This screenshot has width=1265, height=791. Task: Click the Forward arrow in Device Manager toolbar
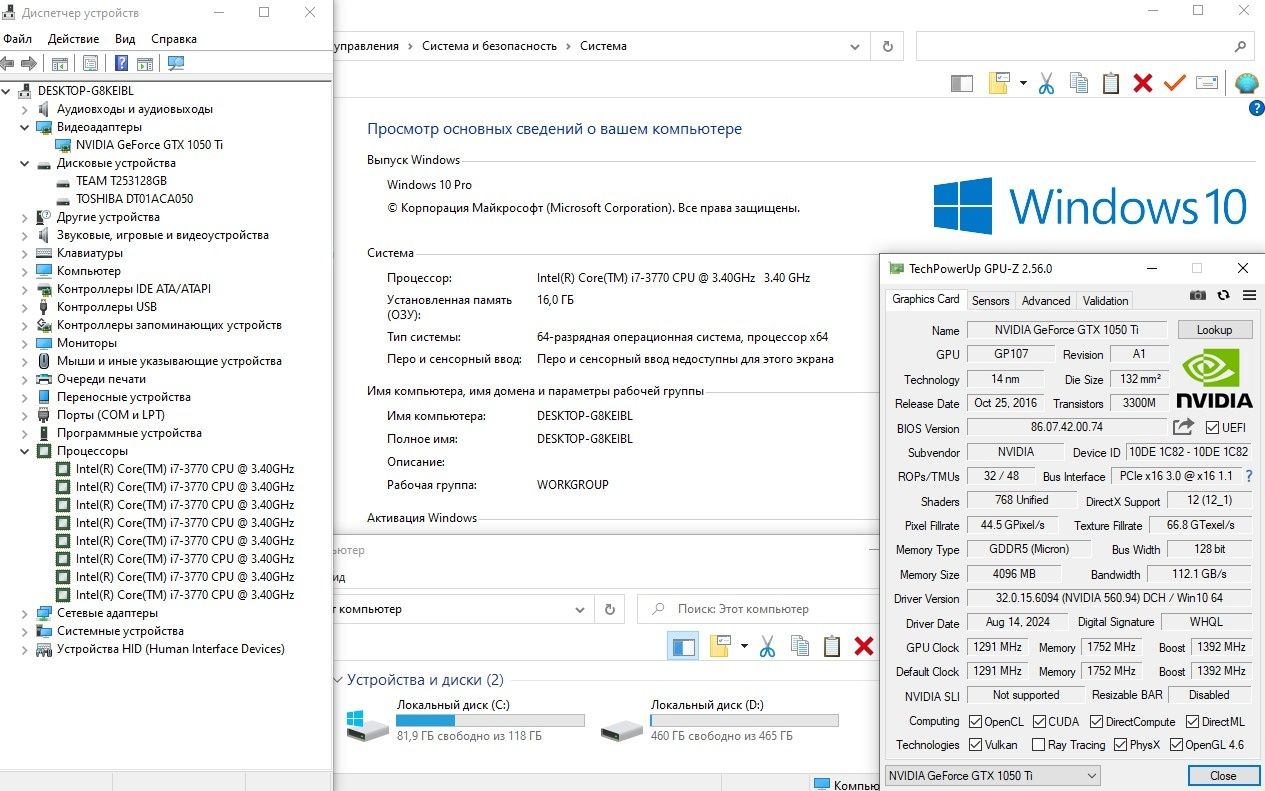(29, 63)
